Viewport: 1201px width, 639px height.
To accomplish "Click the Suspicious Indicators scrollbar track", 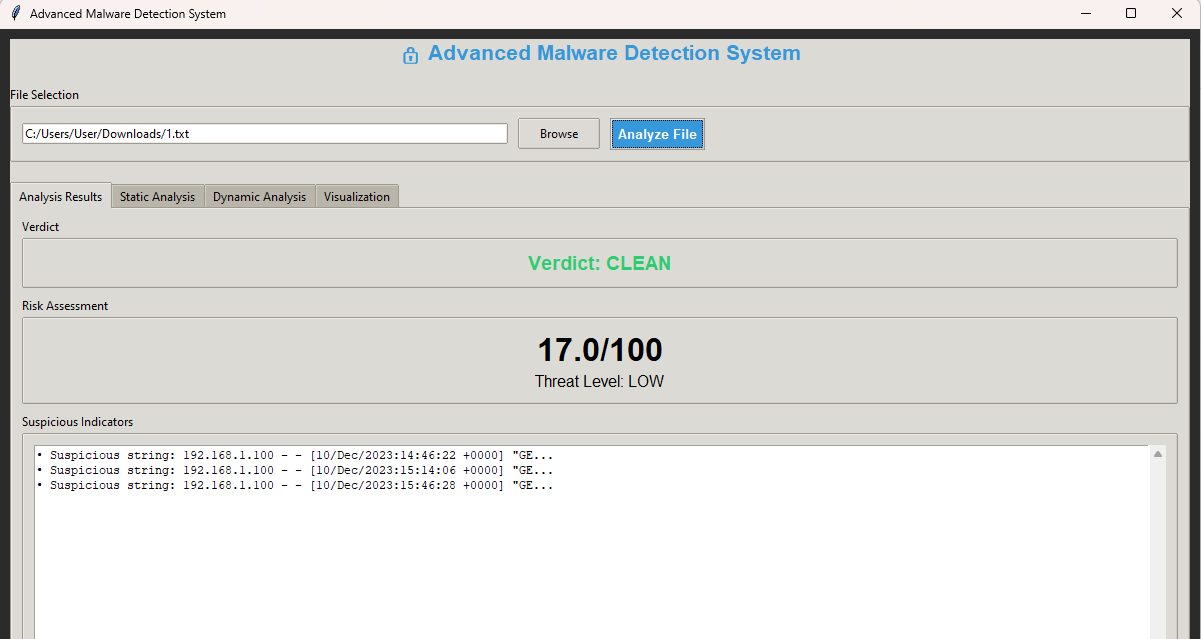I will 1158,550.
